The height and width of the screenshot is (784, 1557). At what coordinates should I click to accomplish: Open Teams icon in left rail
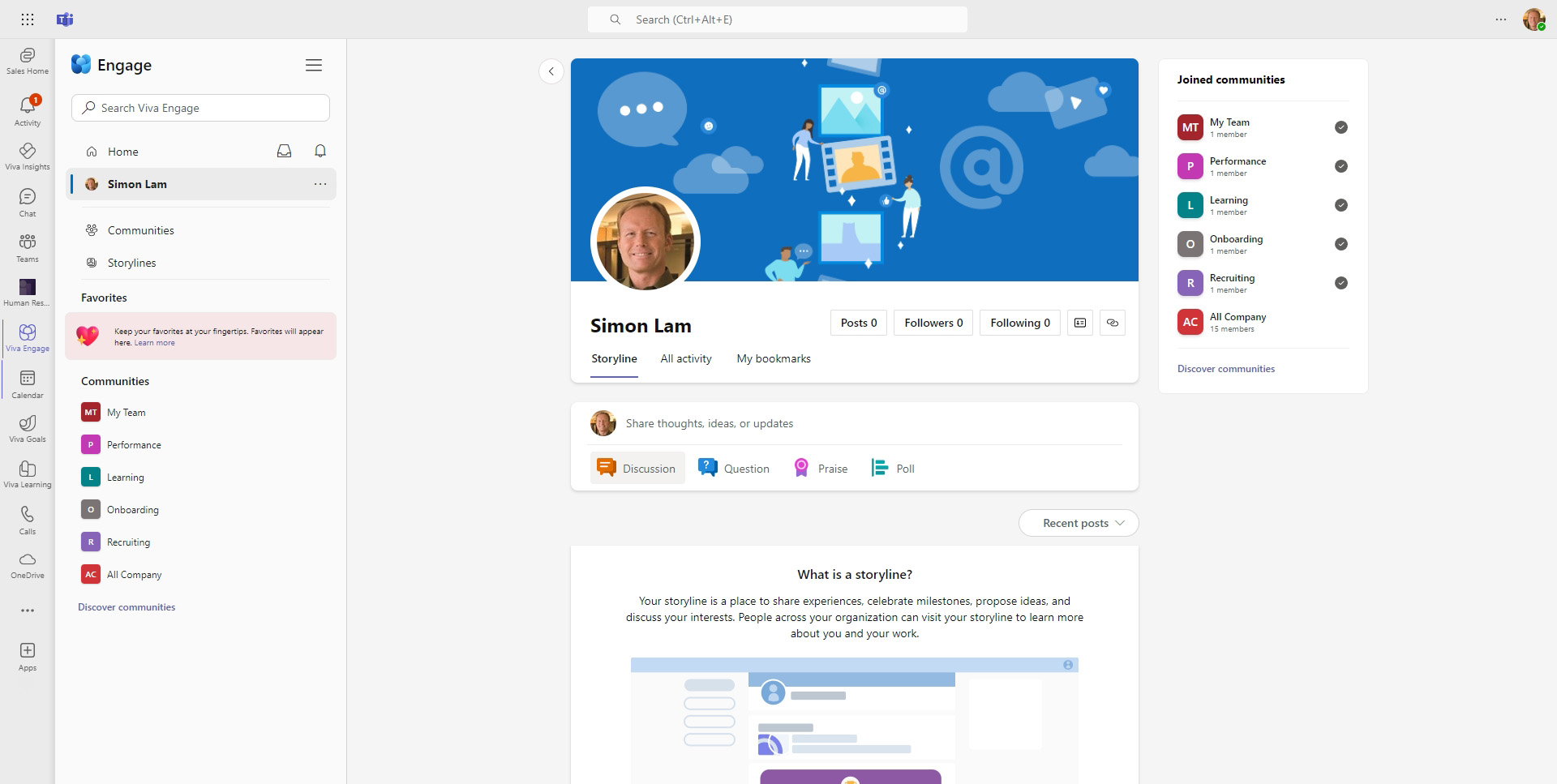28,248
